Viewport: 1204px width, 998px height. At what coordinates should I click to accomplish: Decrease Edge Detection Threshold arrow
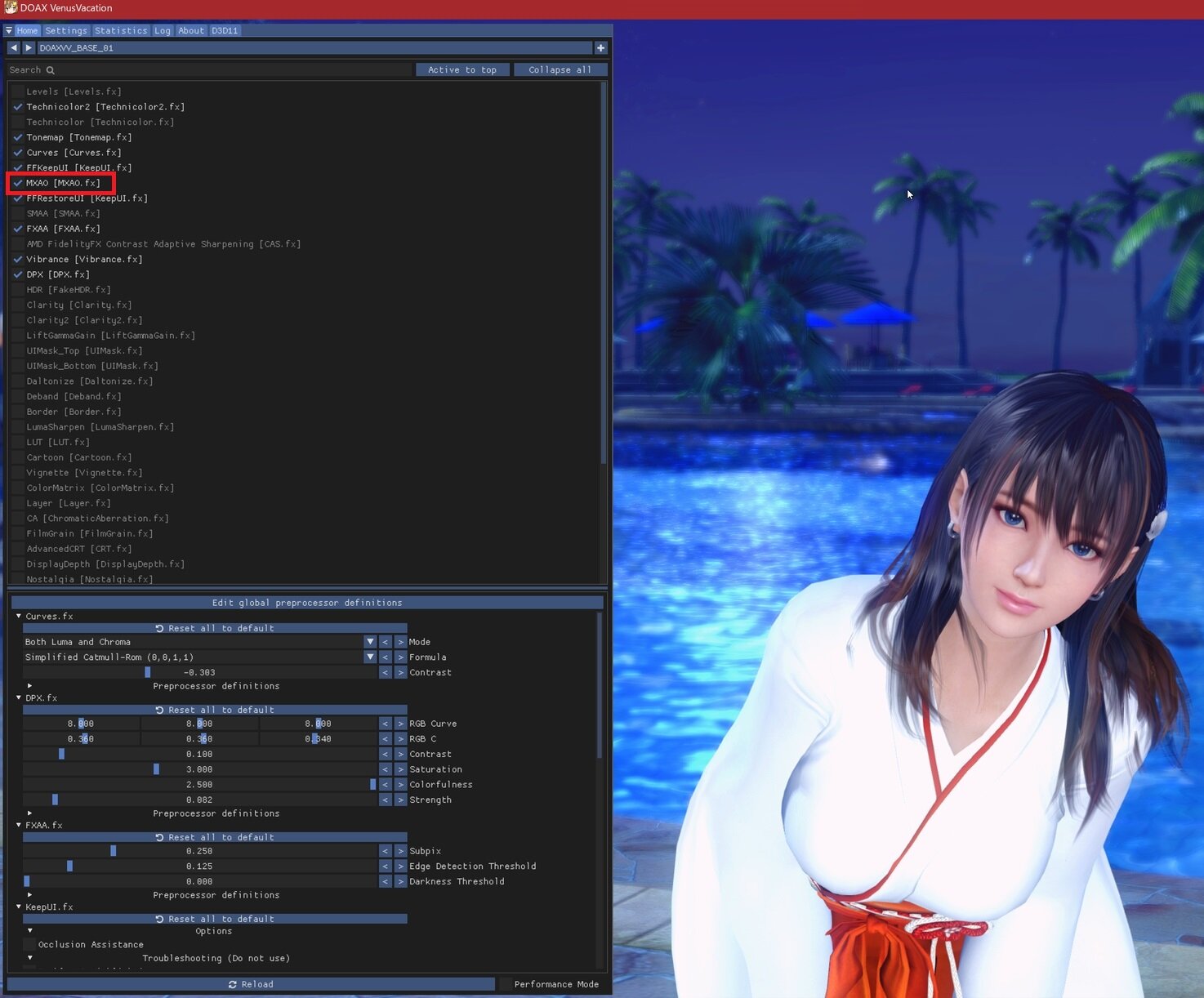pyautogui.click(x=386, y=867)
